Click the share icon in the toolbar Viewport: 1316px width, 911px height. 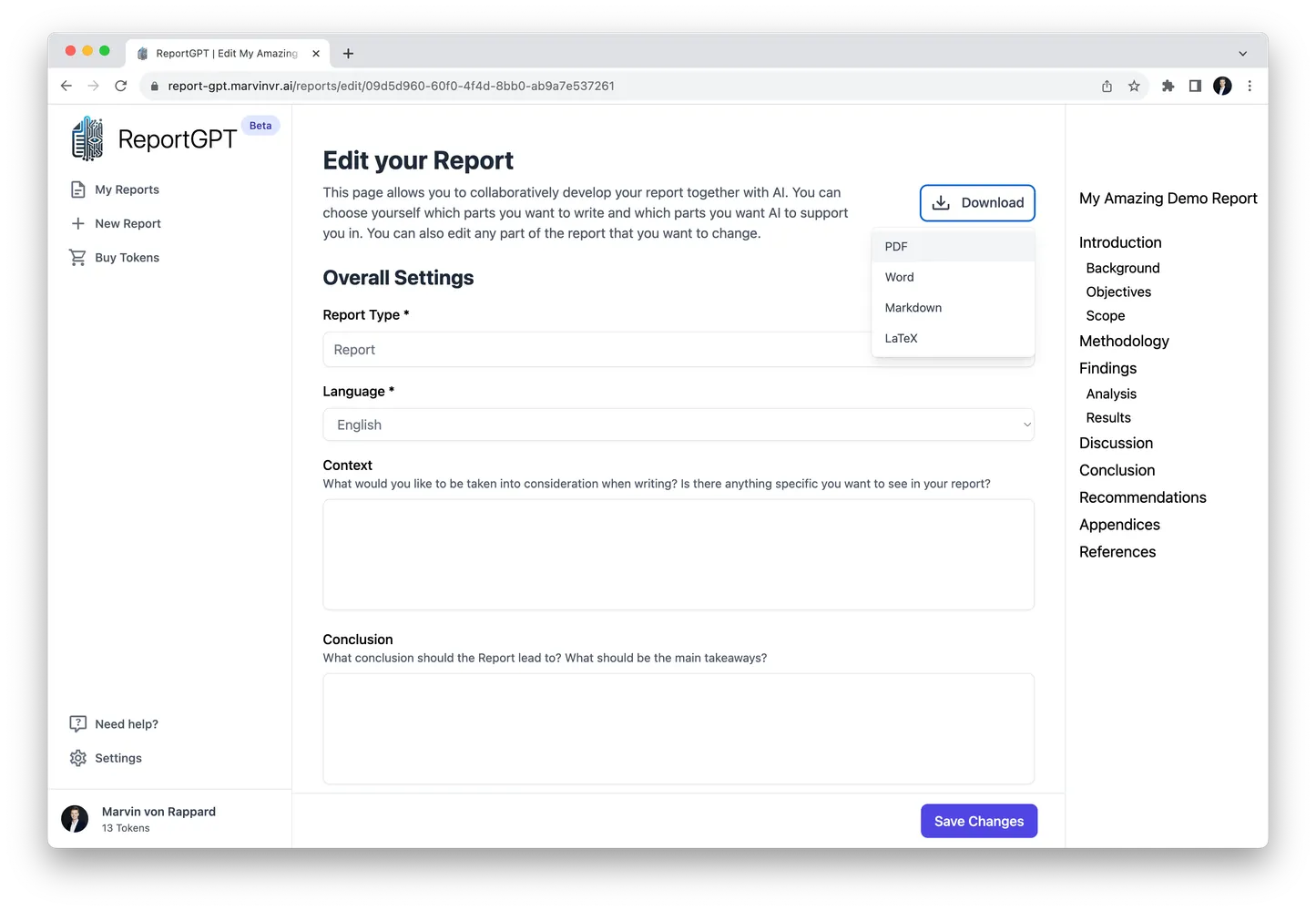(1106, 86)
